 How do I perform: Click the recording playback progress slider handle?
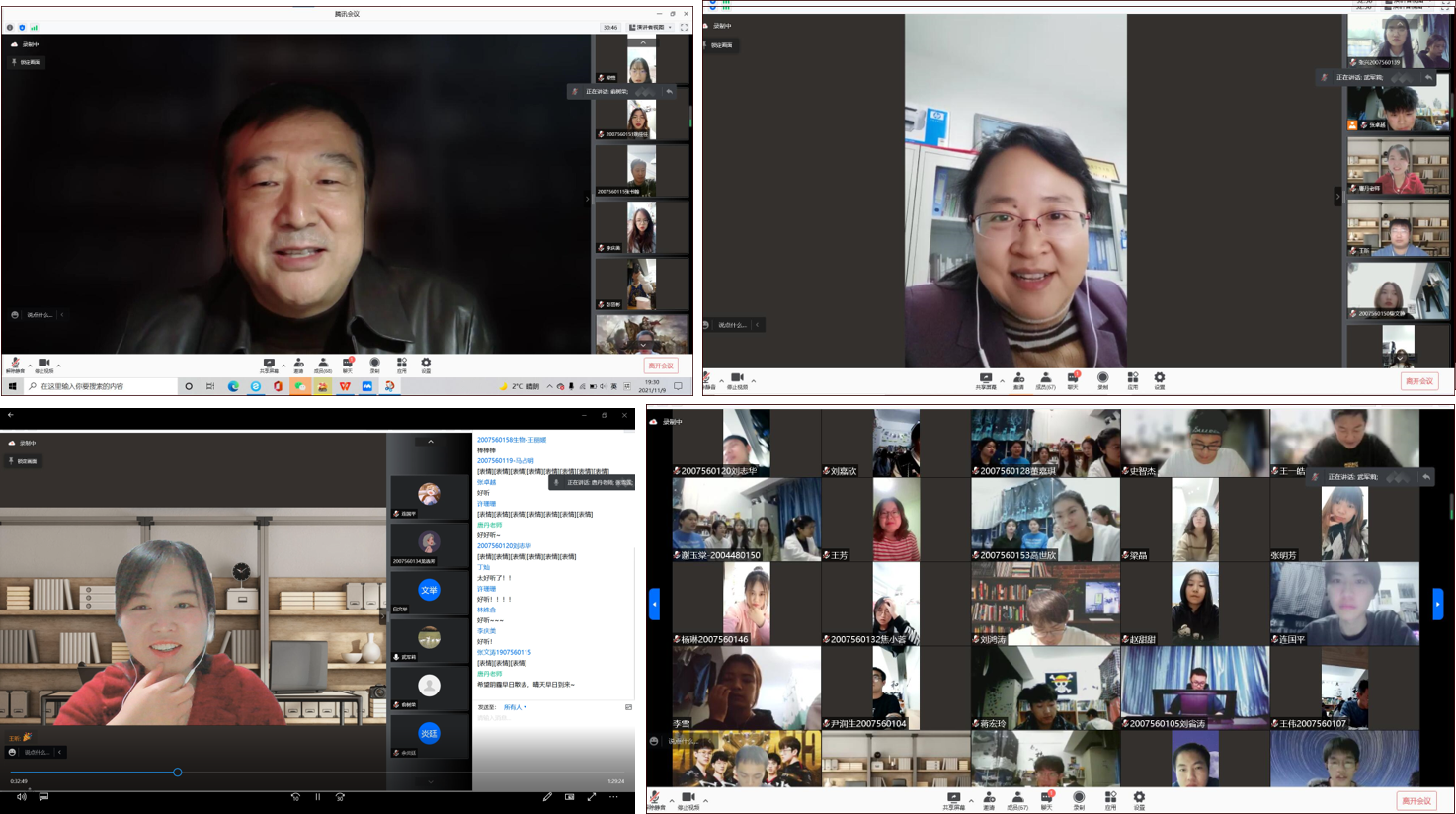(x=178, y=773)
